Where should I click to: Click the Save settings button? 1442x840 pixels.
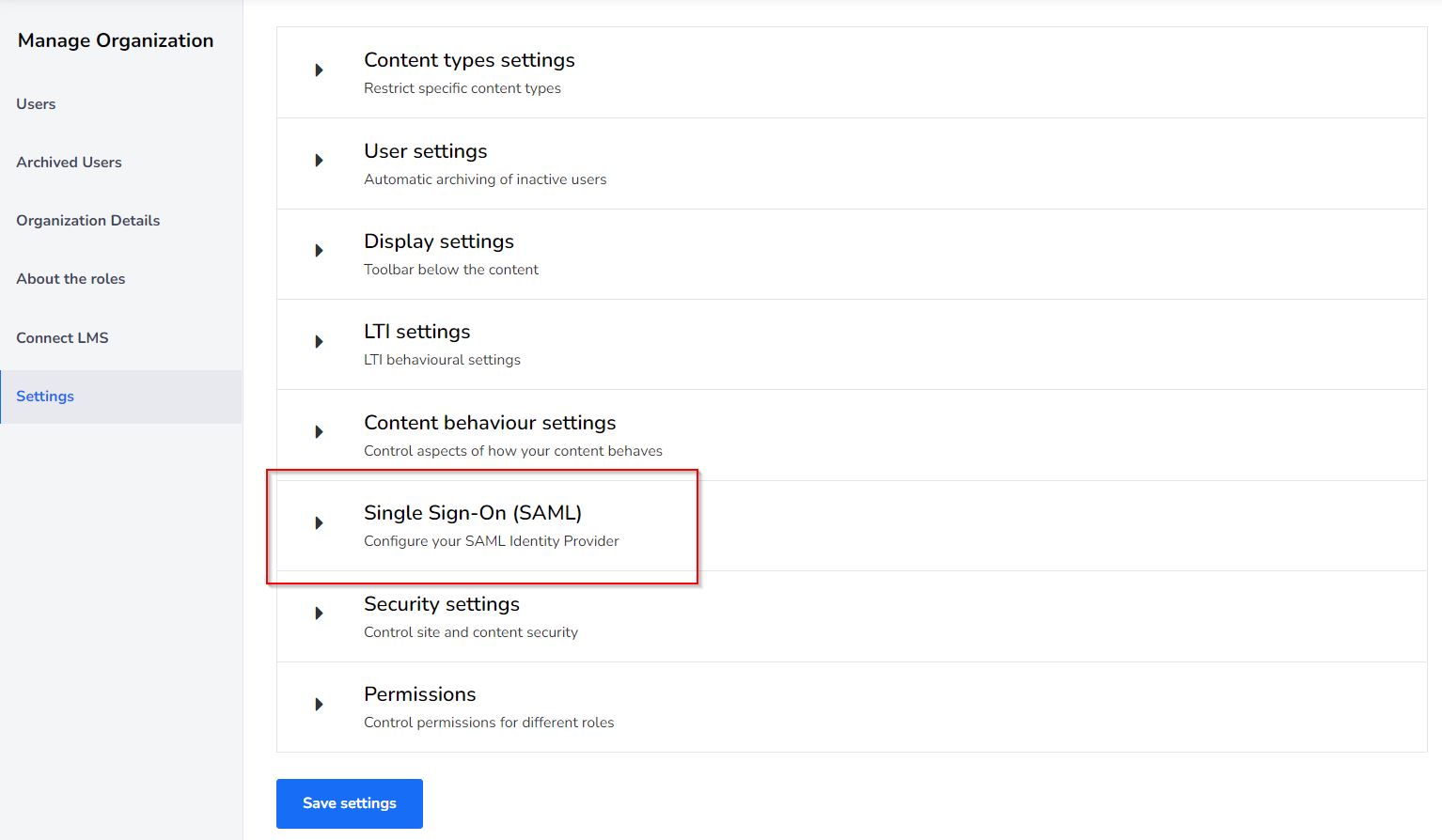pos(350,803)
